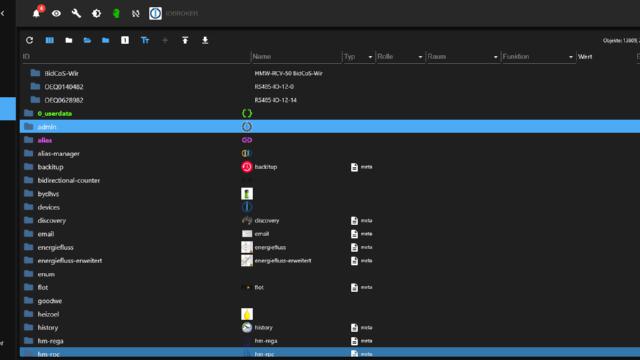Open the column configuration icon
Image resolution: width=640 pixels, height=360 pixels.
[x=49, y=40]
